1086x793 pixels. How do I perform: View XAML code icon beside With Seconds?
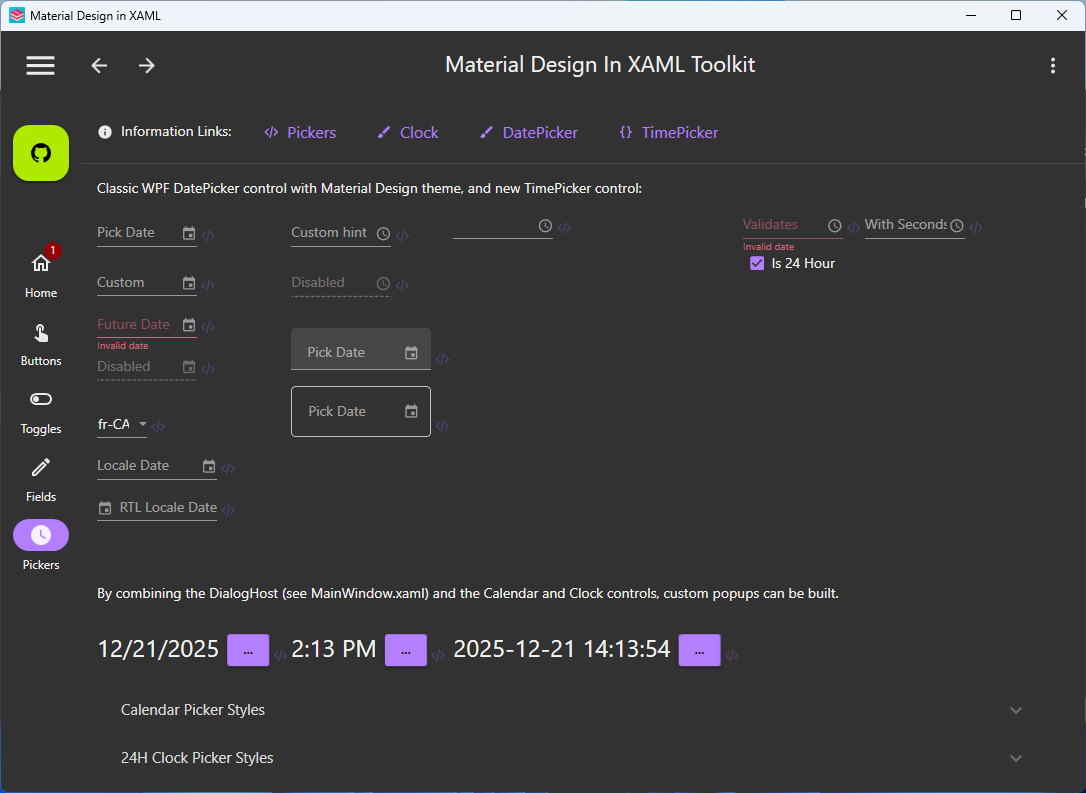pos(976,226)
